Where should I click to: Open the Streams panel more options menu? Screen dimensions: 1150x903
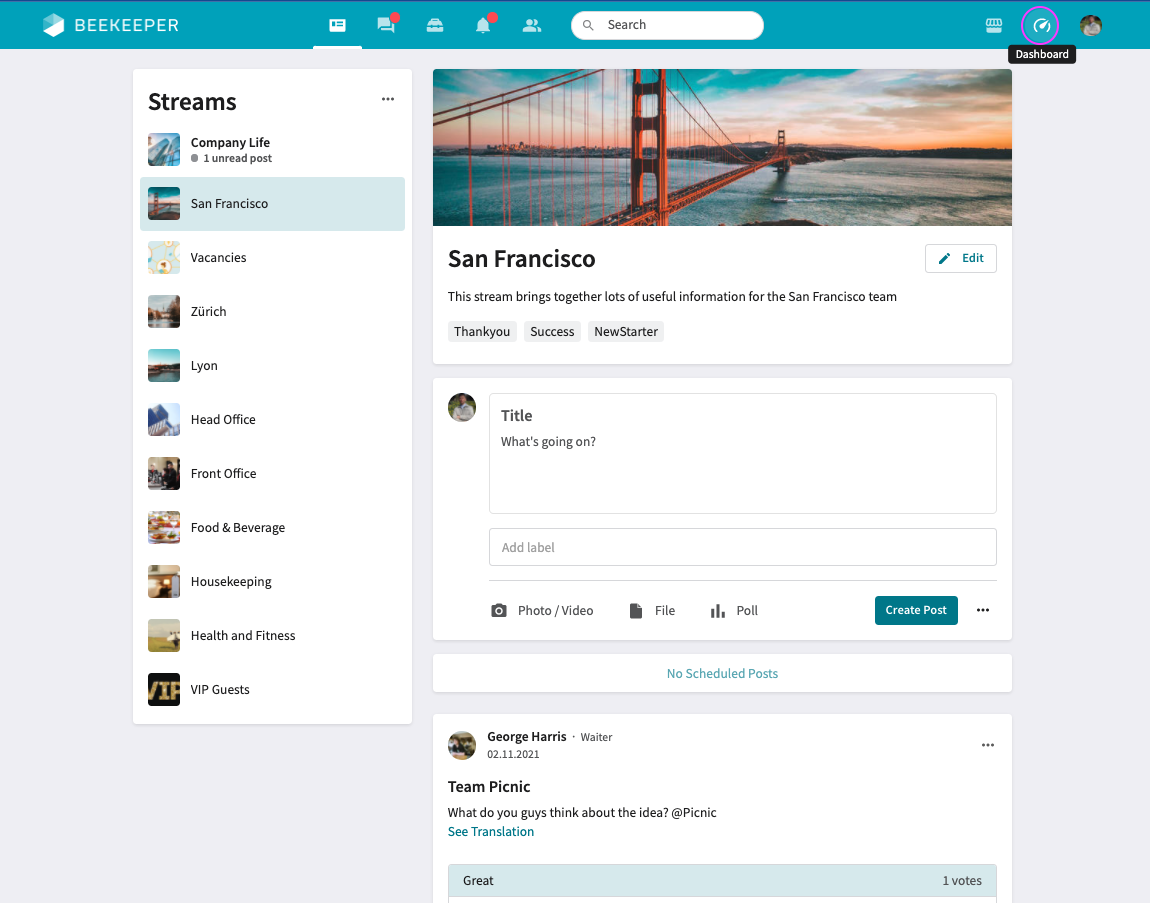click(388, 99)
